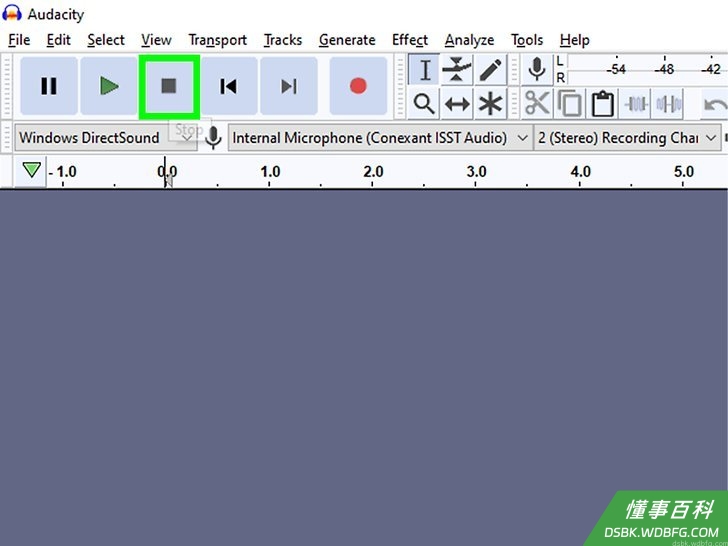The image size is (728, 546).
Task: Expand the Windows DirectSound host dropdown
Action: coord(106,138)
